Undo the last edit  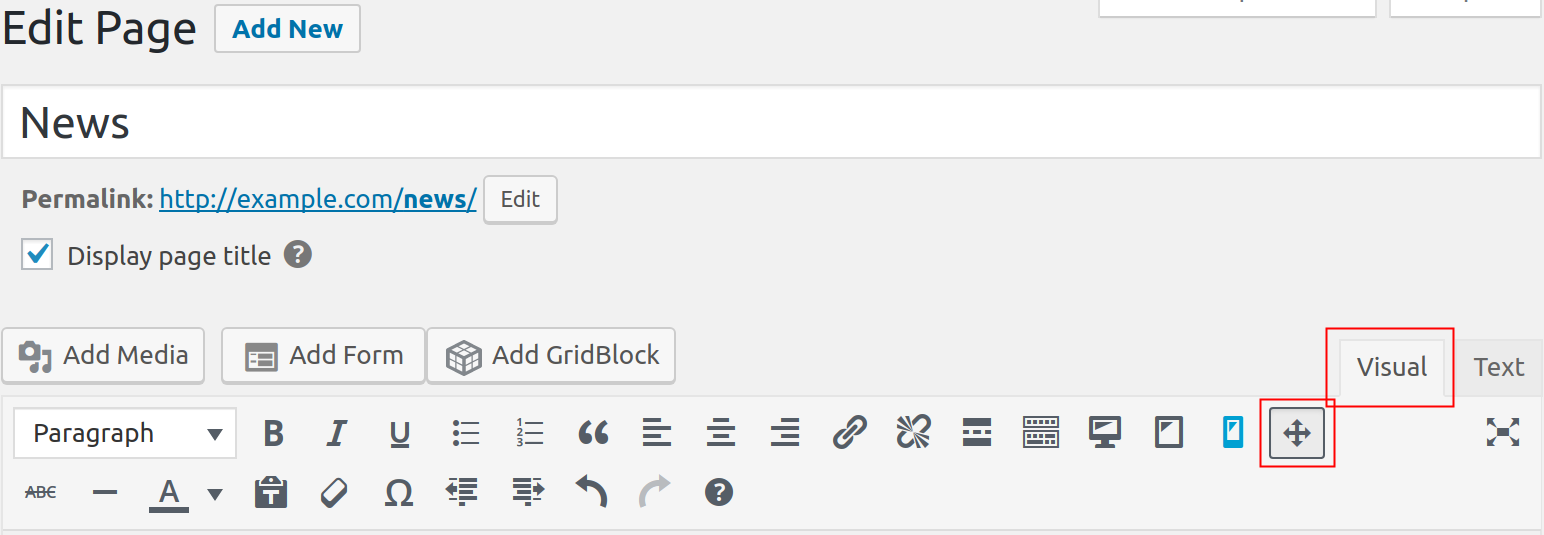click(x=591, y=492)
